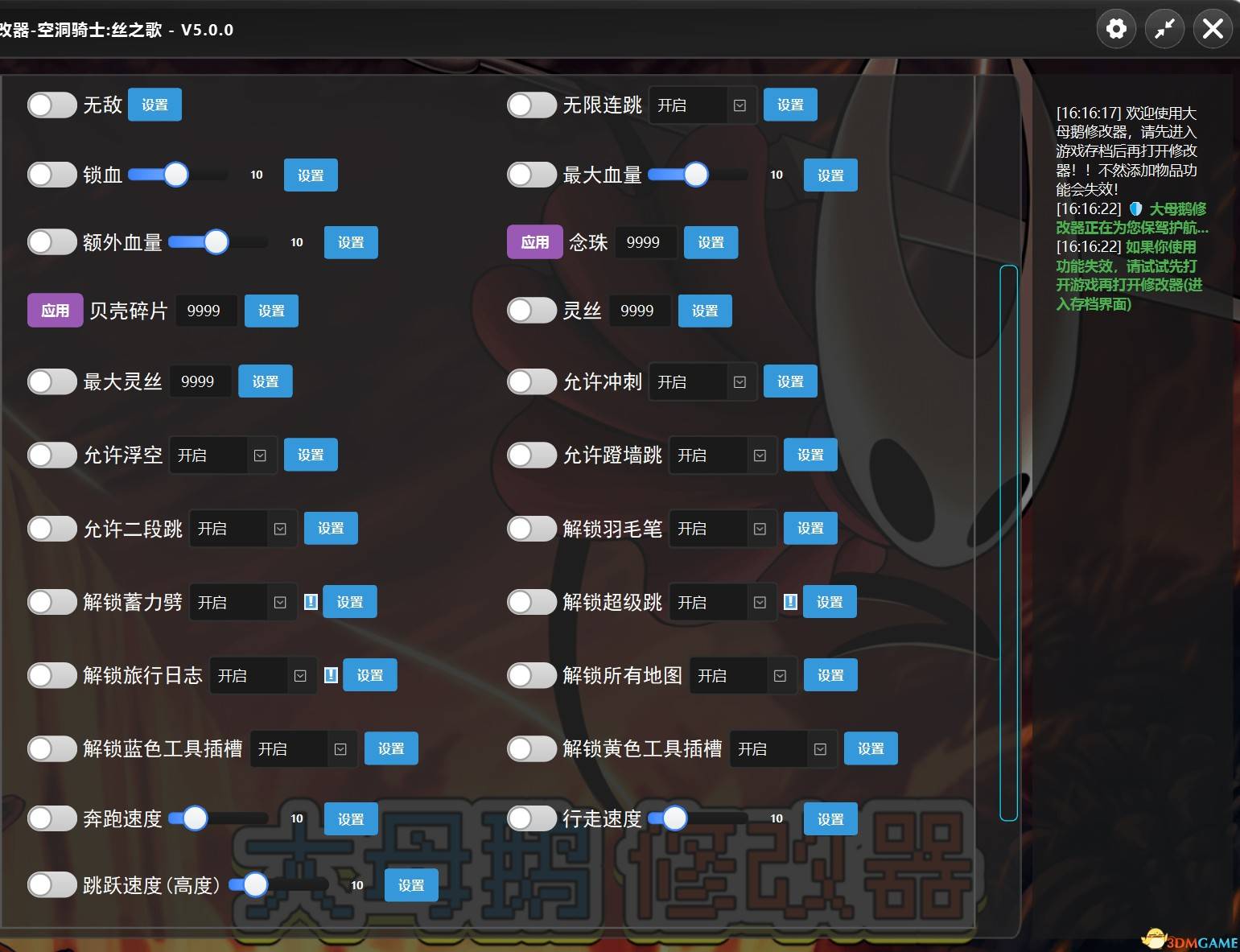Toggle the 无敌 switch
Screen dimensions: 1240x952
pyautogui.click(x=52, y=105)
